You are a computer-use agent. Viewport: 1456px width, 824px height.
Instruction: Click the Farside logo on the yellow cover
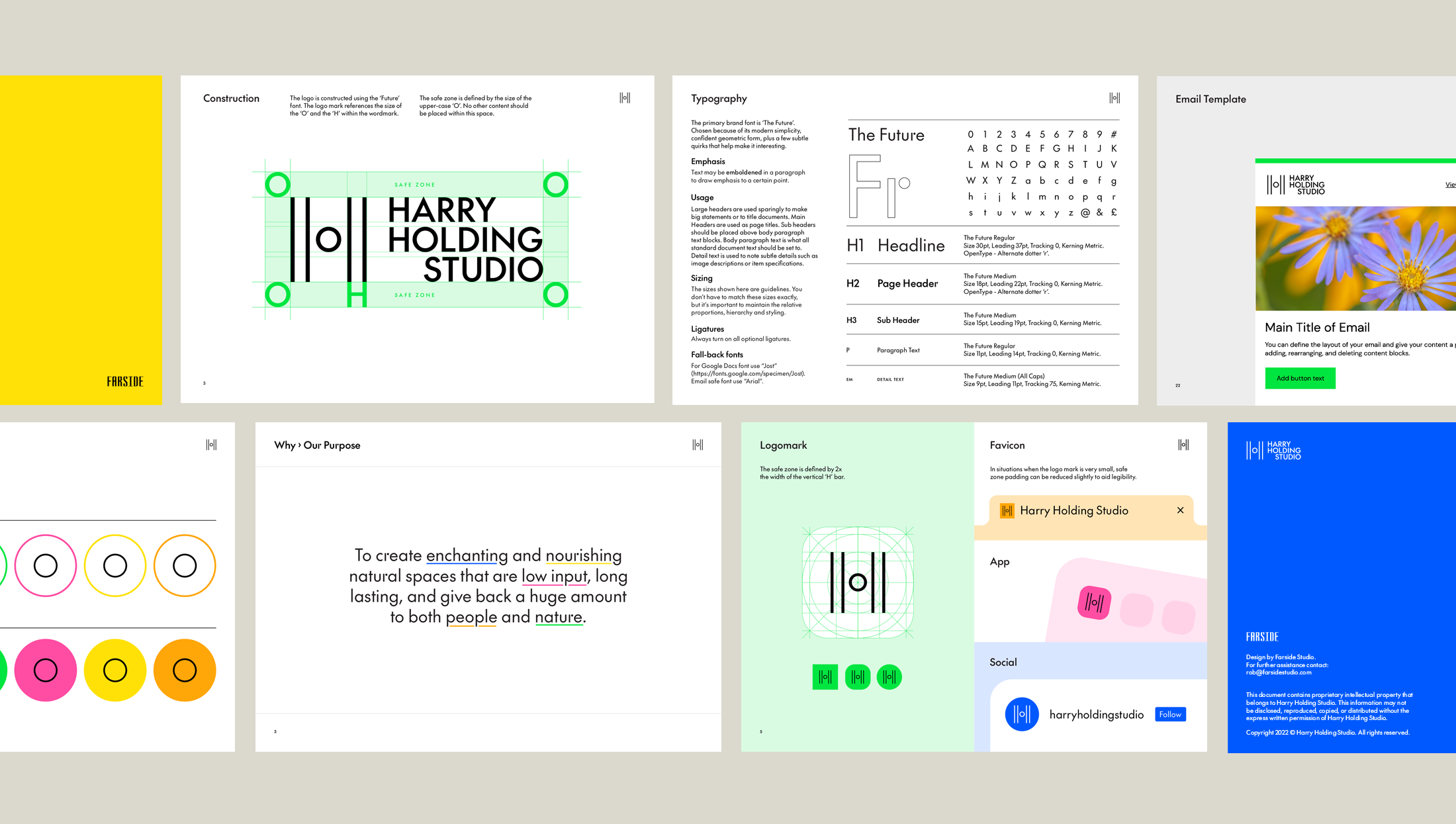tap(125, 382)
